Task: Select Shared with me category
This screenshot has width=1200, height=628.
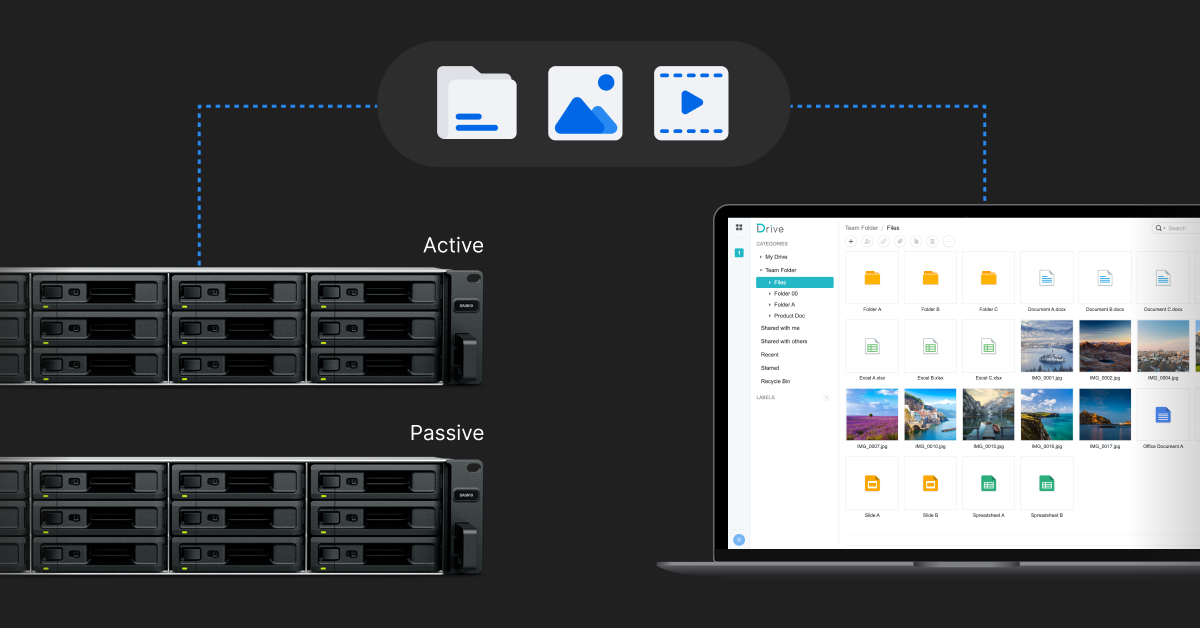Action: [x=780, y=328]
